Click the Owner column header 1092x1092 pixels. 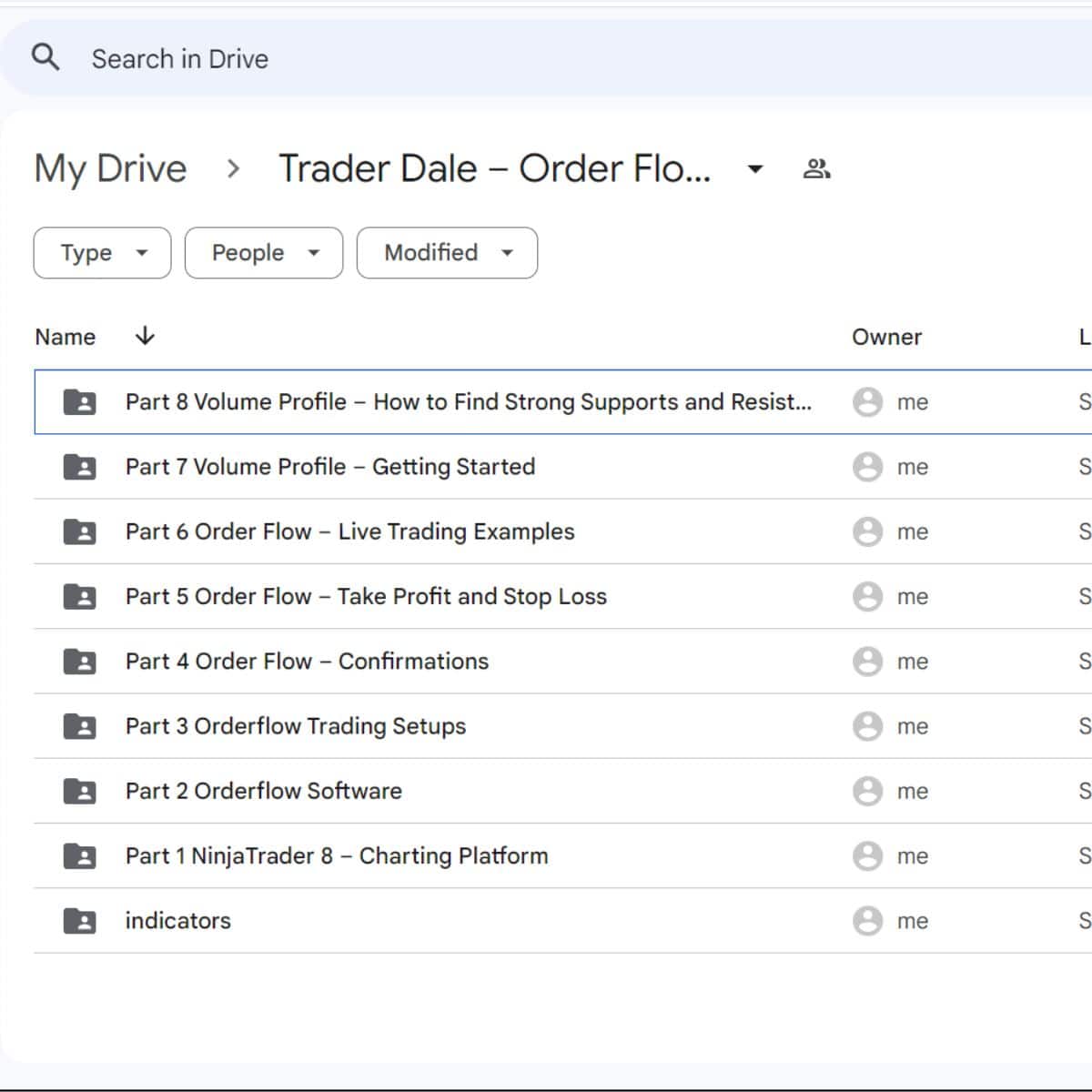pyautogui.click(x=886, y=337)
